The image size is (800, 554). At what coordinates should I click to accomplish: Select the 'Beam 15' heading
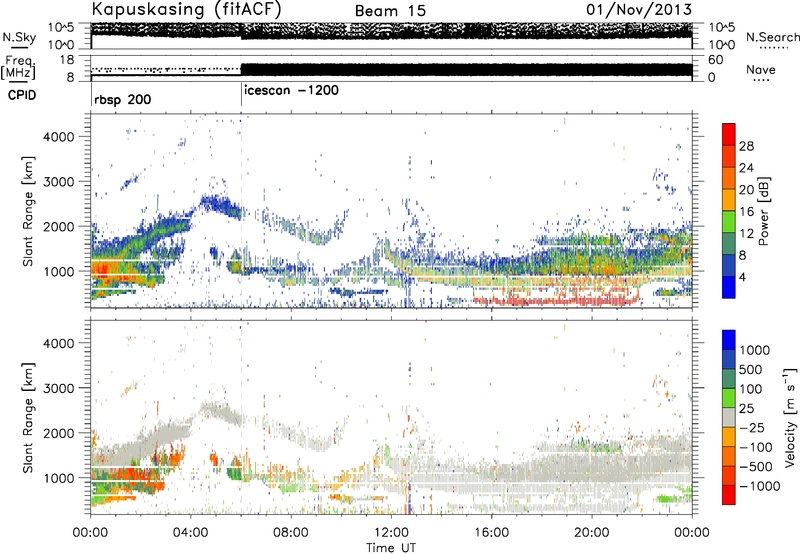[x=390, y=11]
